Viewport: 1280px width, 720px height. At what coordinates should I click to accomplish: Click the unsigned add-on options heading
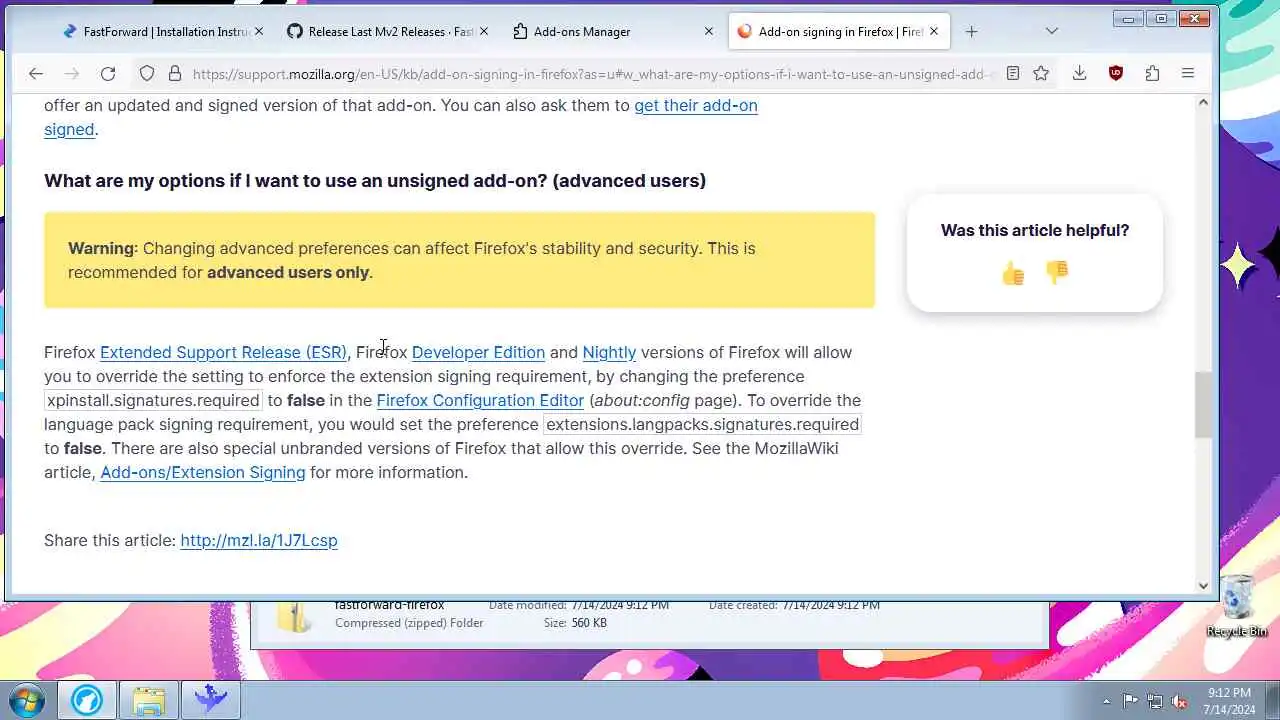[x=375, y=181]
